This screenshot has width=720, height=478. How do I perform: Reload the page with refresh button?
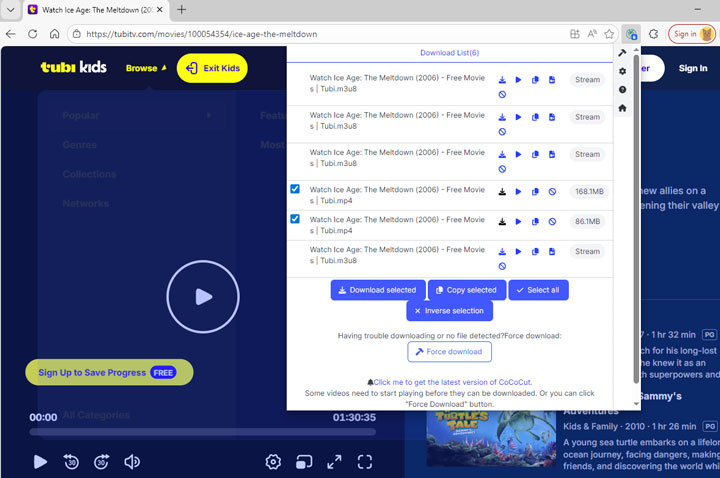[x=33, y=34]
